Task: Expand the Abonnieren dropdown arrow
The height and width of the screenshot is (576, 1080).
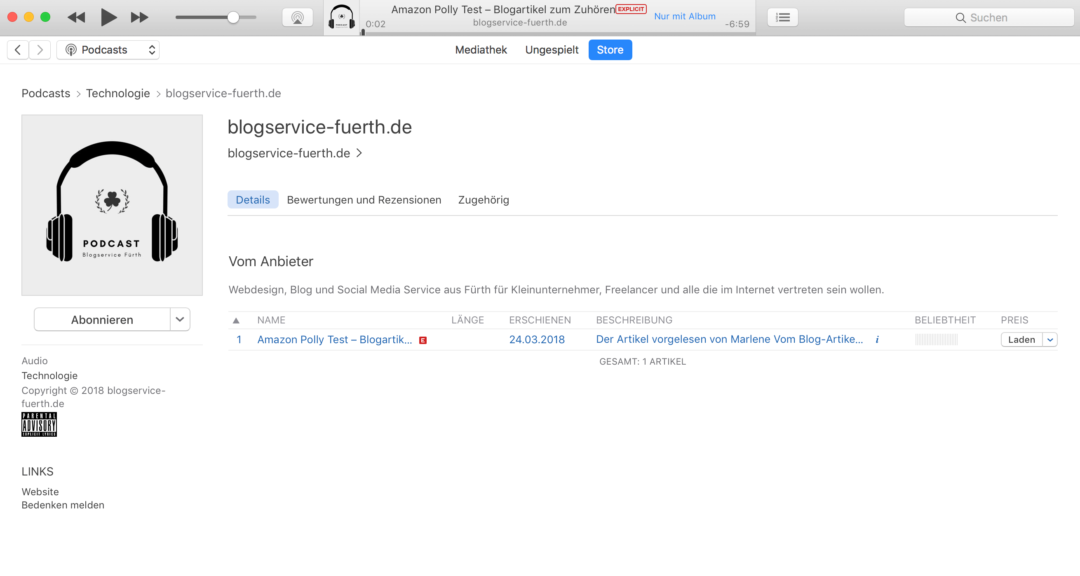Action: click(x=180, y=319)
